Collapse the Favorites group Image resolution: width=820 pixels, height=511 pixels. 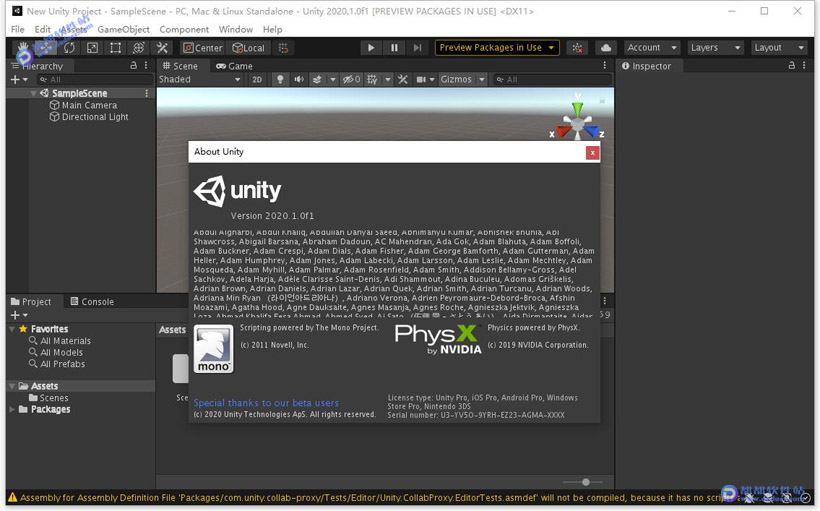12,329
